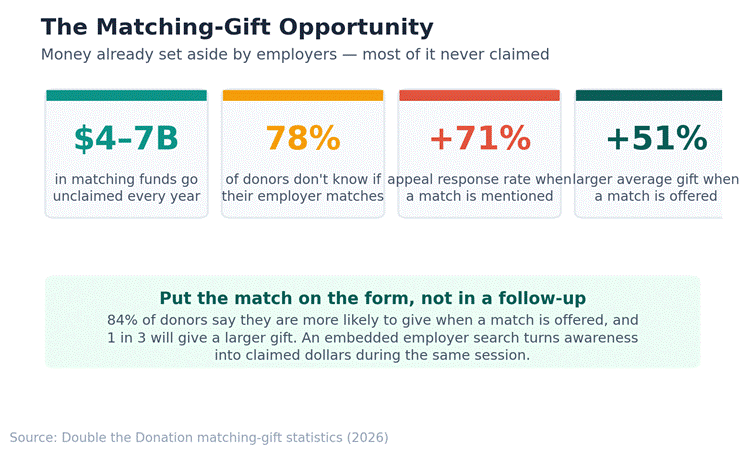Click the $4–7B statistic figure
The image size is (749, 454).
(x=126, y=139)
